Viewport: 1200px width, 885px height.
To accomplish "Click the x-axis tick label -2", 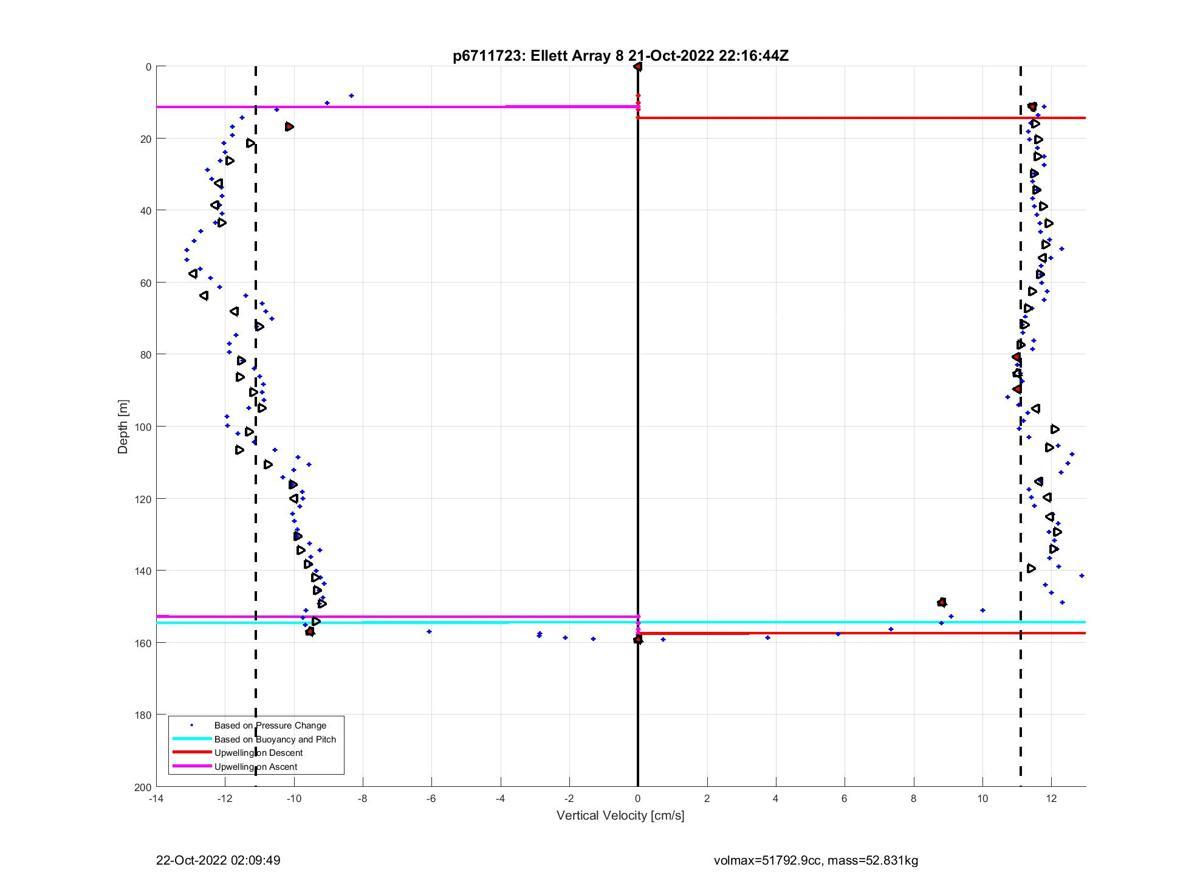I will click(569, 798).
